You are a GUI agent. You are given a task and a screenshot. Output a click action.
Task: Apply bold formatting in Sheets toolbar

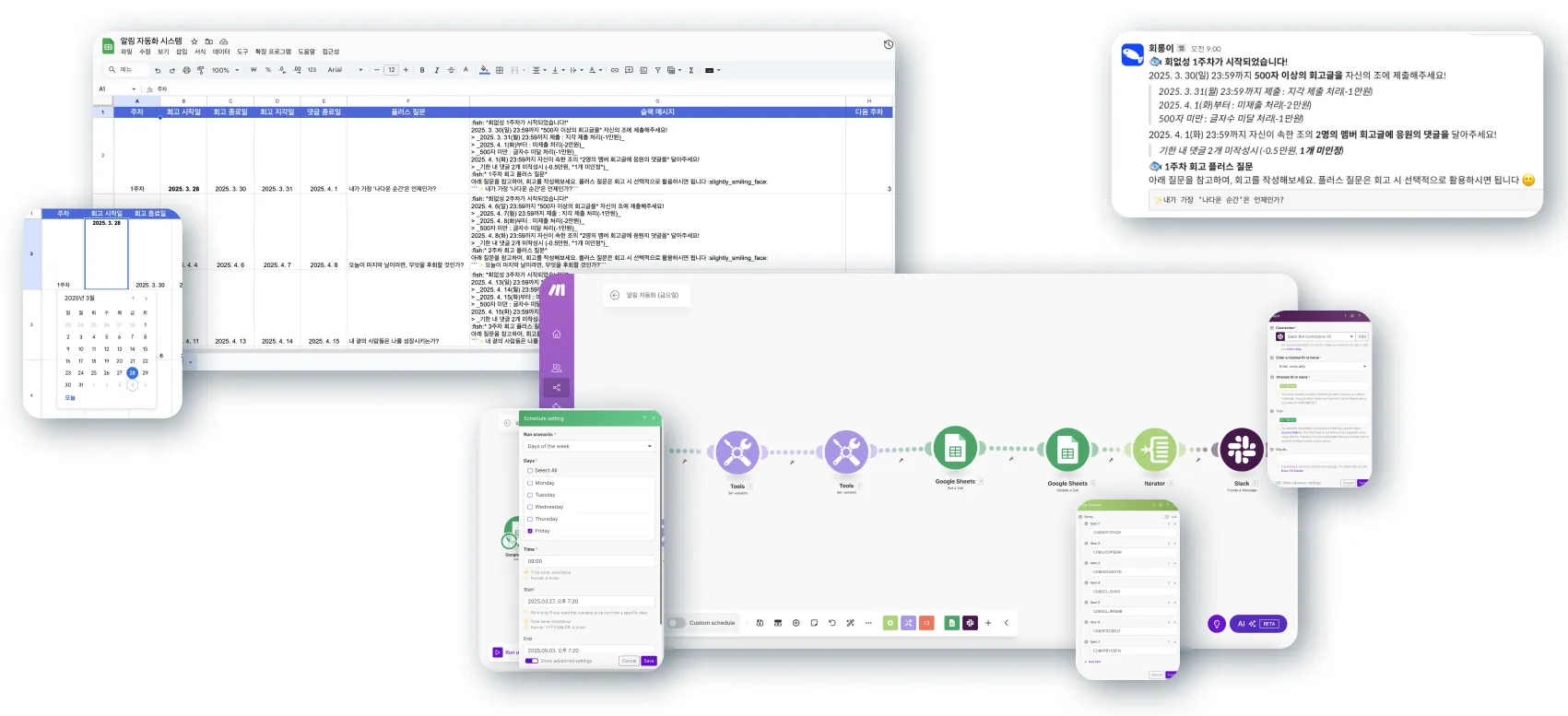[x=422, y=70]
